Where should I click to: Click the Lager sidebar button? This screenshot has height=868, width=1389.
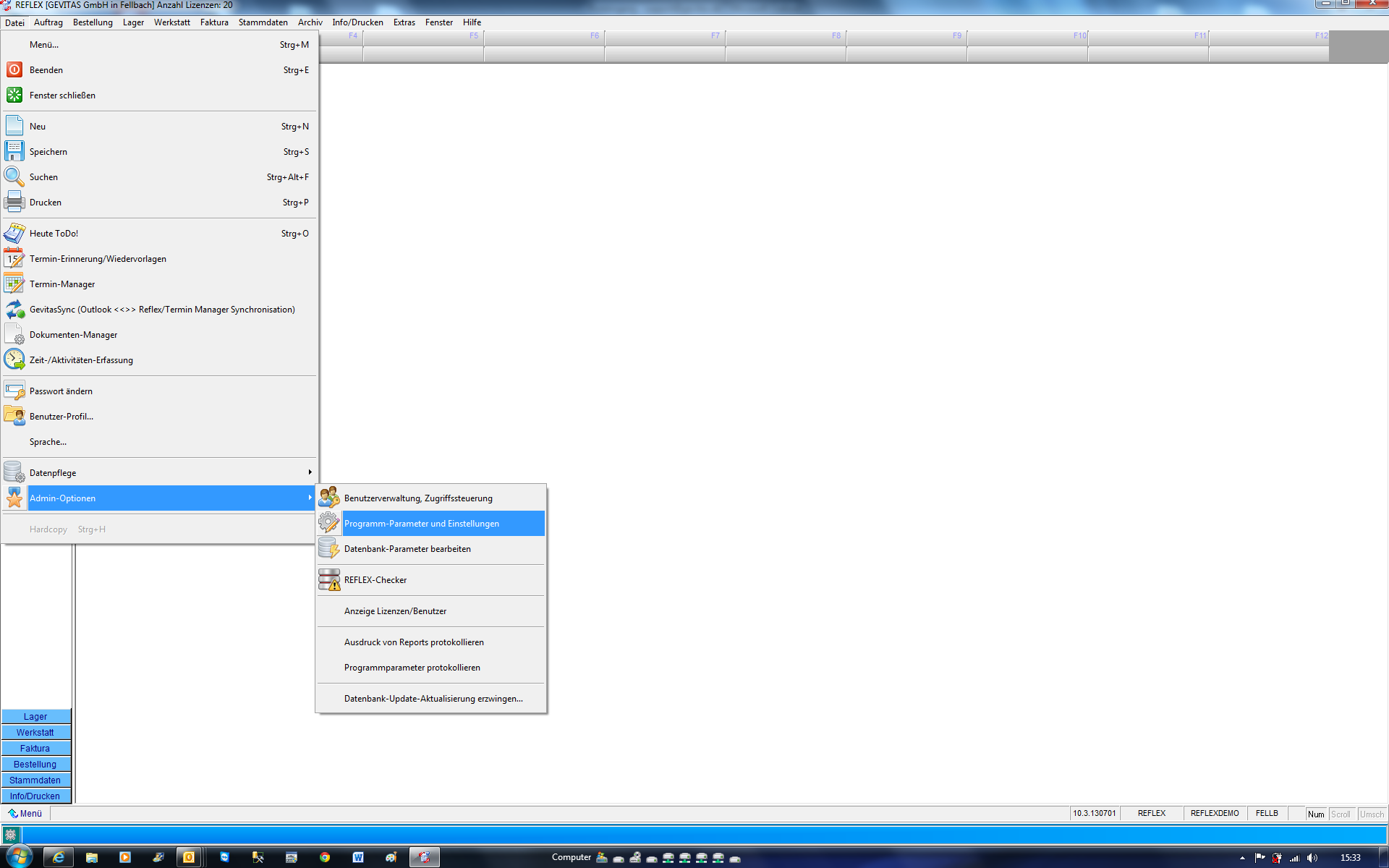(35, 717)
